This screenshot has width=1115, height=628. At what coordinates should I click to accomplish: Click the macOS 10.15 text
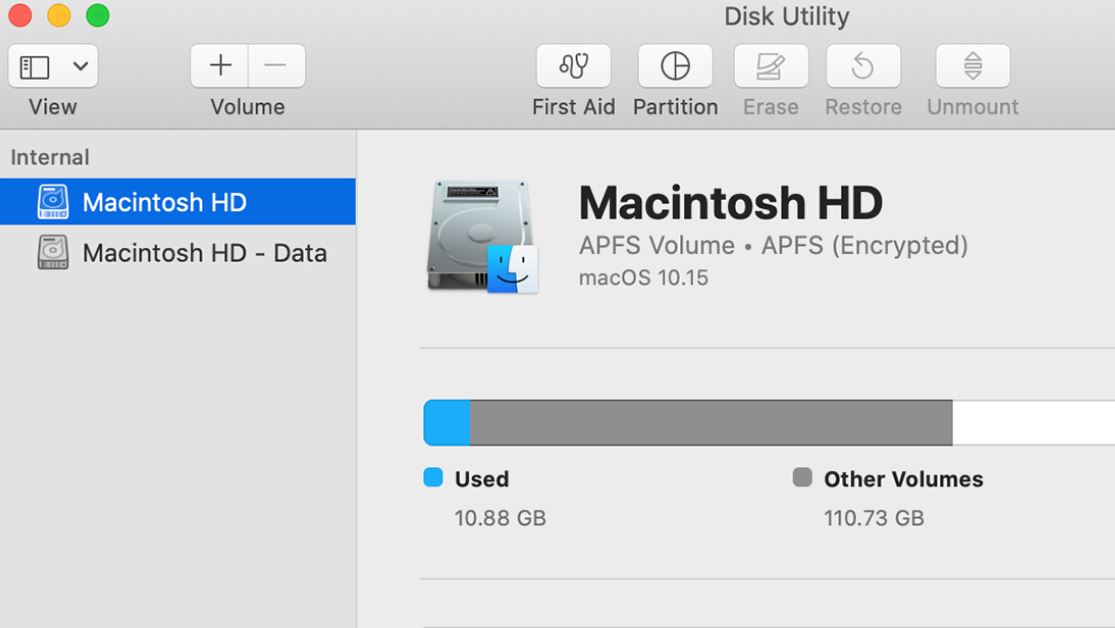644,277
